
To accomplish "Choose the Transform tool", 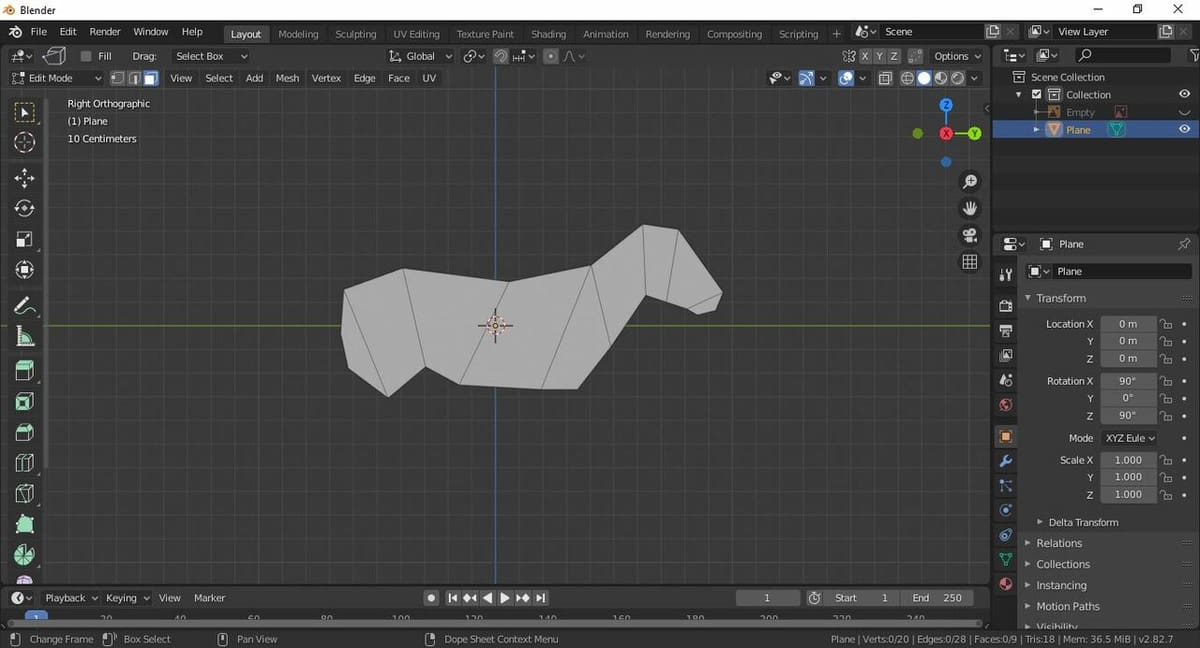I will [x=25, y=269].
